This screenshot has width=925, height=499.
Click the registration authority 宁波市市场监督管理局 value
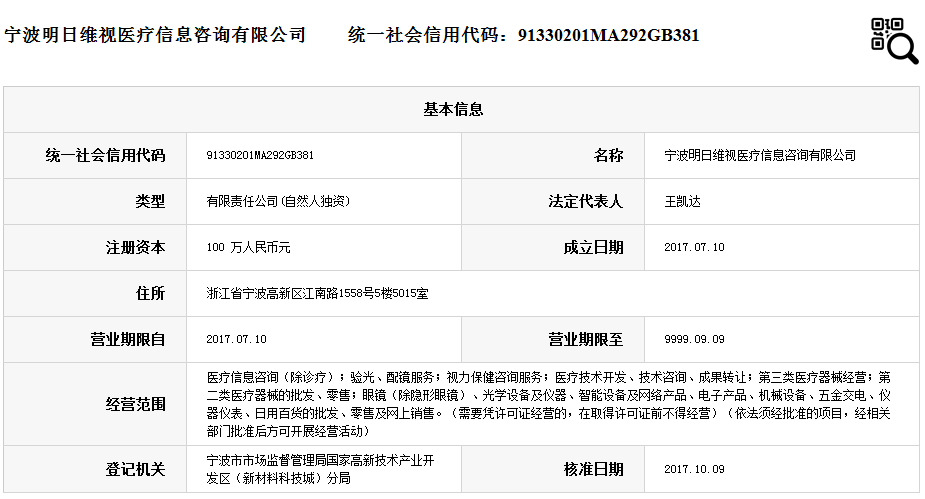pyautogui.click(x=320, y=469)
